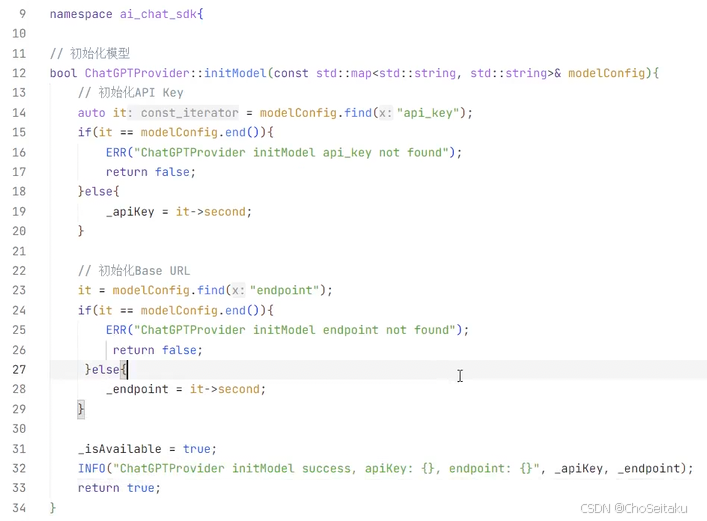Click the true value on line 31

click(196, 449)
